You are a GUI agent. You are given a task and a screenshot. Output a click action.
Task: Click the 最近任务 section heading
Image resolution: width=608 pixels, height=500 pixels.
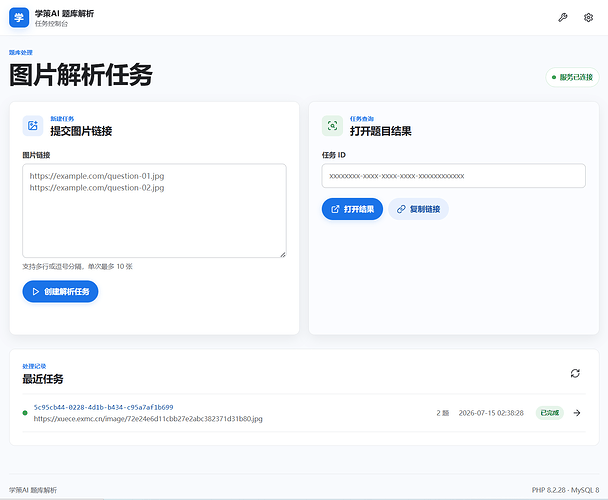tap(43, 379)
